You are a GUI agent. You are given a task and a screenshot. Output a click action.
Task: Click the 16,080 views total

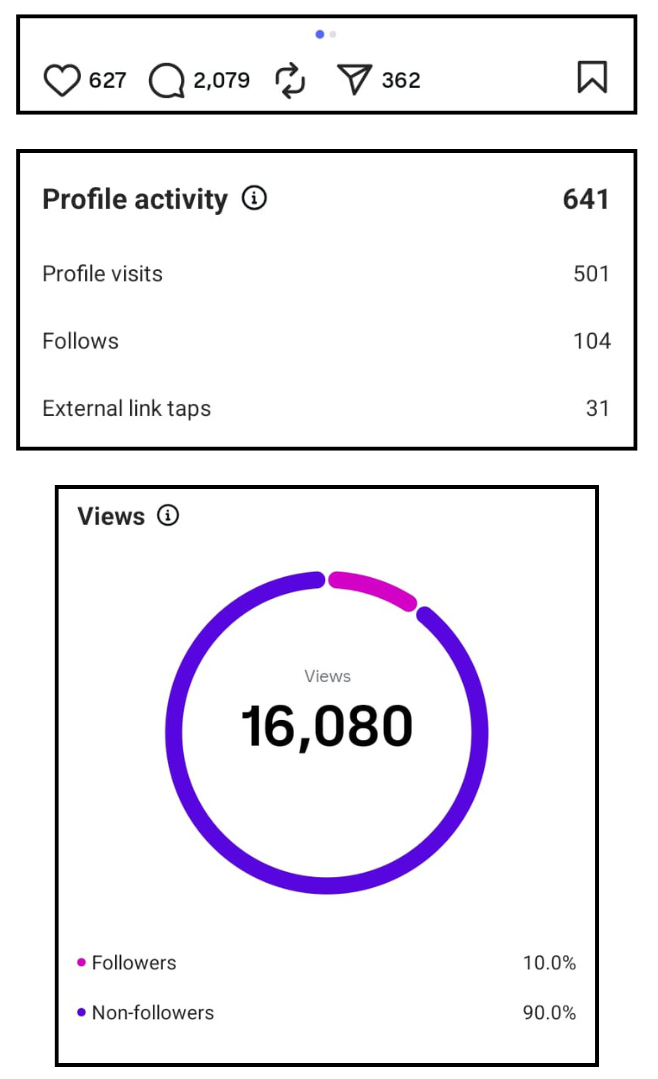(x=327, y=726)
